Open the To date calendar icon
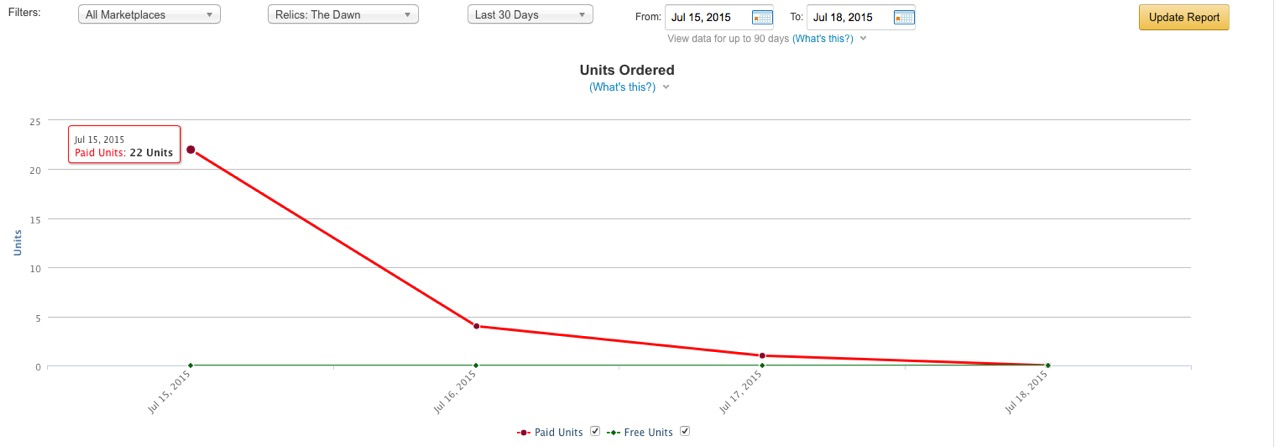Image resolution: width=1280 pixels, height=447 pixels. [903, 17]
